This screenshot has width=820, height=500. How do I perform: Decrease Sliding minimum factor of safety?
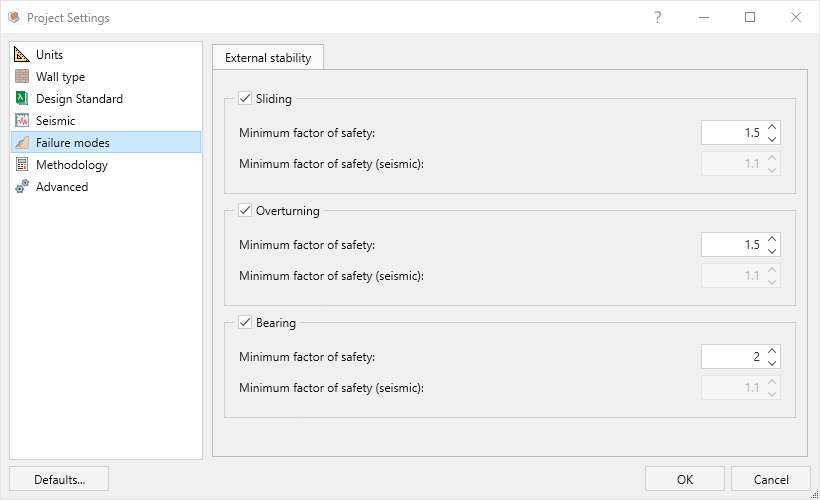[772, 139]
